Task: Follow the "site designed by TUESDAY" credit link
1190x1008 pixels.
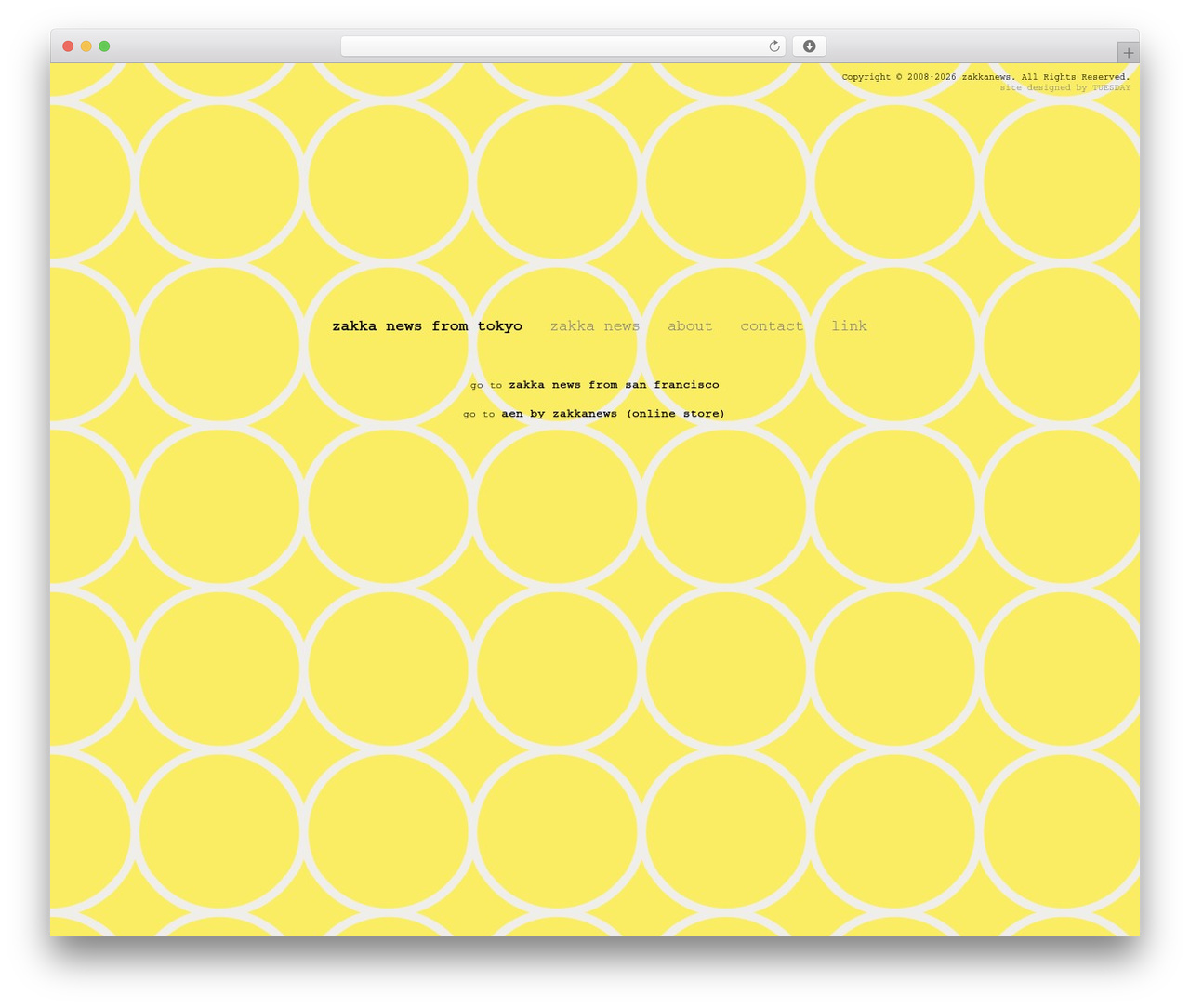Action: (x=1065, y=87)
